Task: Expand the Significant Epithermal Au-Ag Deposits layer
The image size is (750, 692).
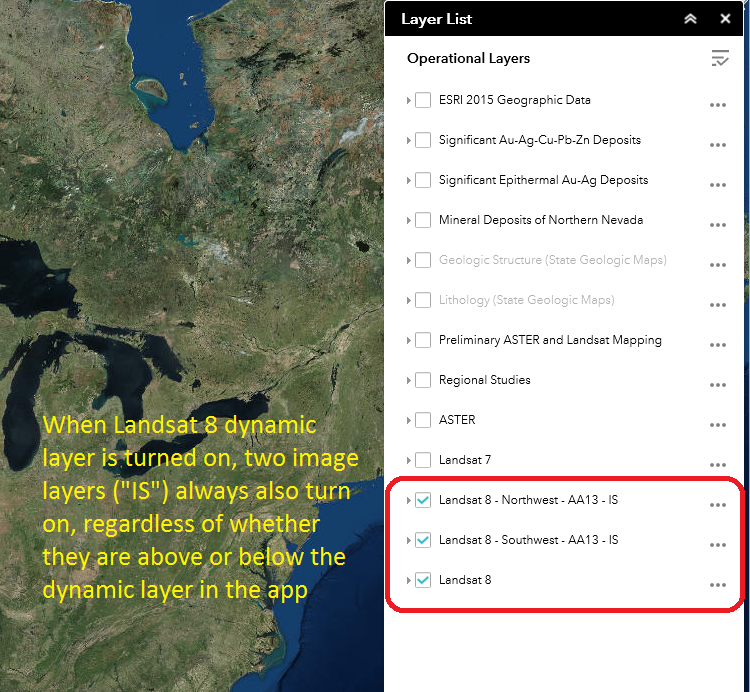Action: click(408, 180)
